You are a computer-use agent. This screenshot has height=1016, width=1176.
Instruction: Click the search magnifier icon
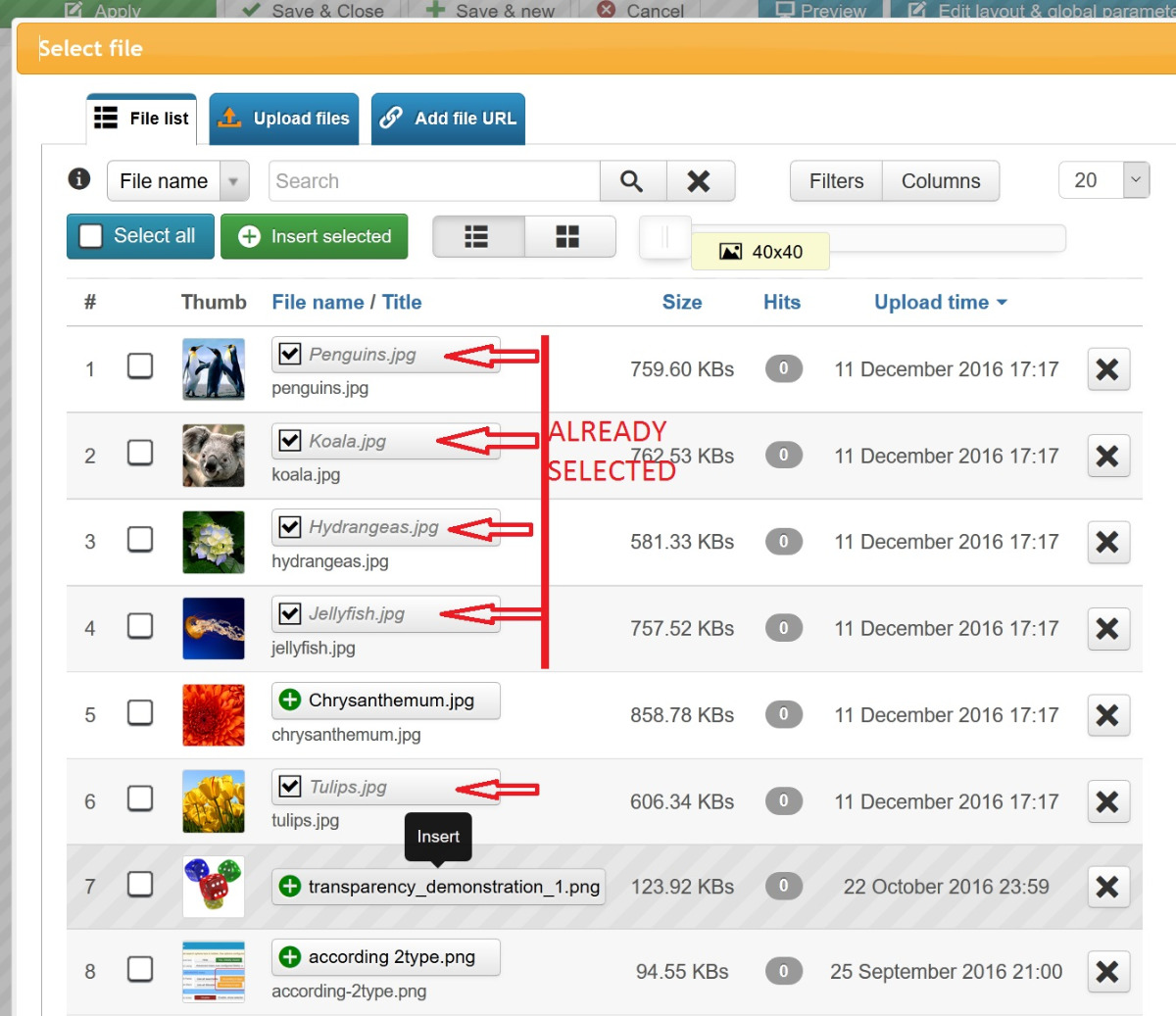pyautogui.click(x=632, y=181)
